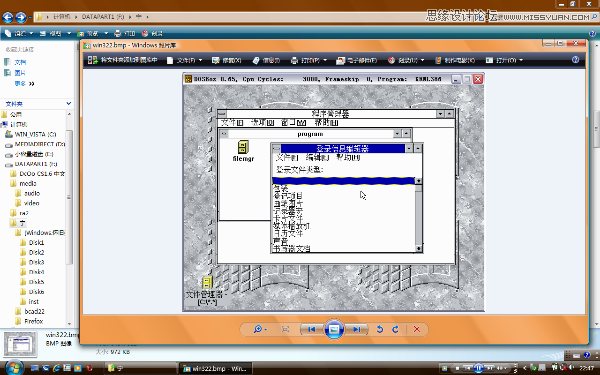The height and width of the screenshot is (375, 600).
Task: Launch Windows Media Player from quick launch
Action: tap(78, 368)
